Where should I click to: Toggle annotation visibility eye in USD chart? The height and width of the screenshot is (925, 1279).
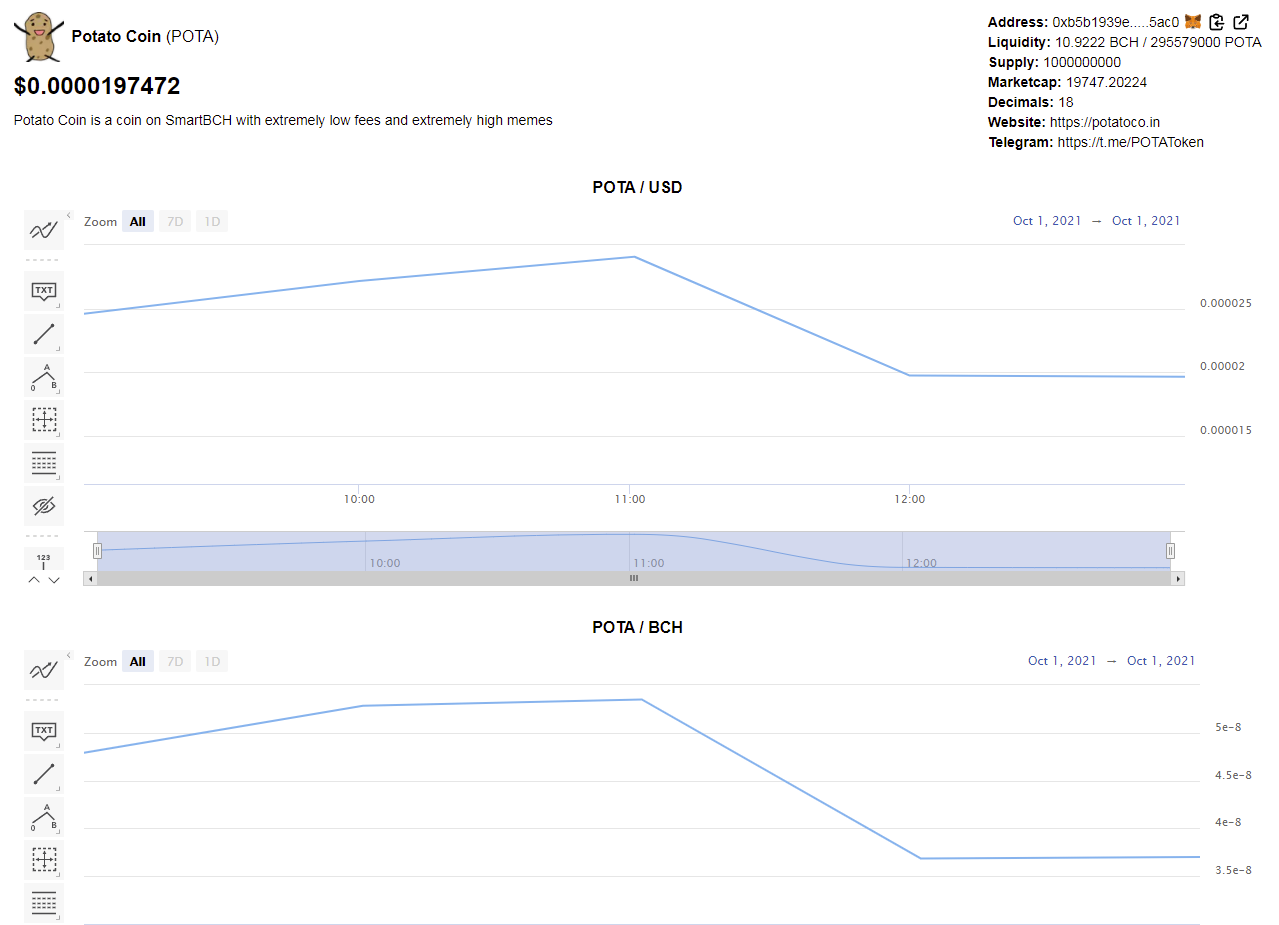tap(44, 506)
